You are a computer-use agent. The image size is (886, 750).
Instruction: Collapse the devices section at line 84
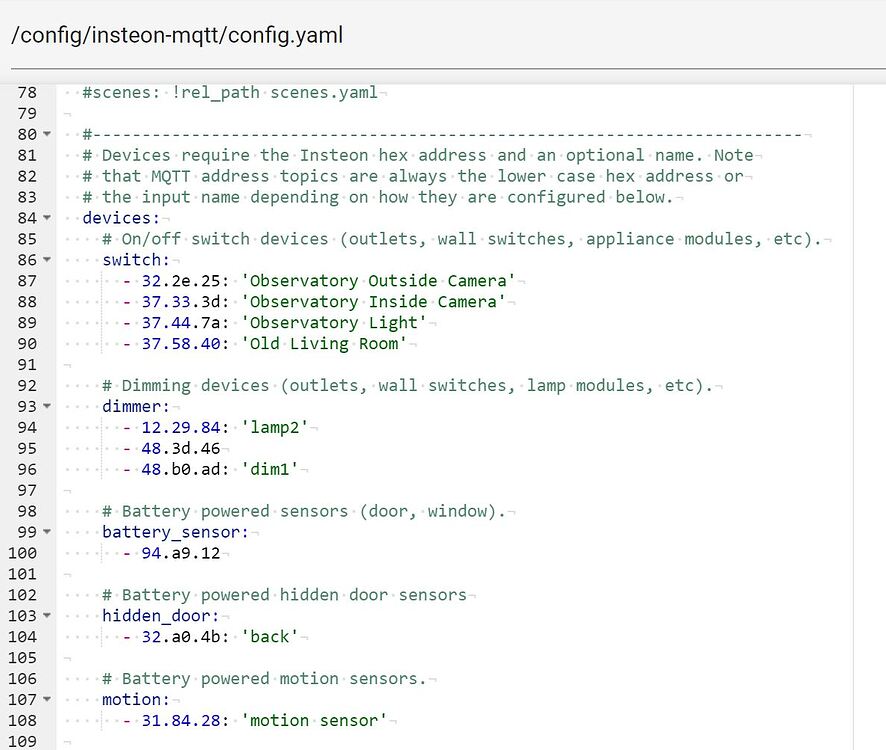click(x=47, y=218)
